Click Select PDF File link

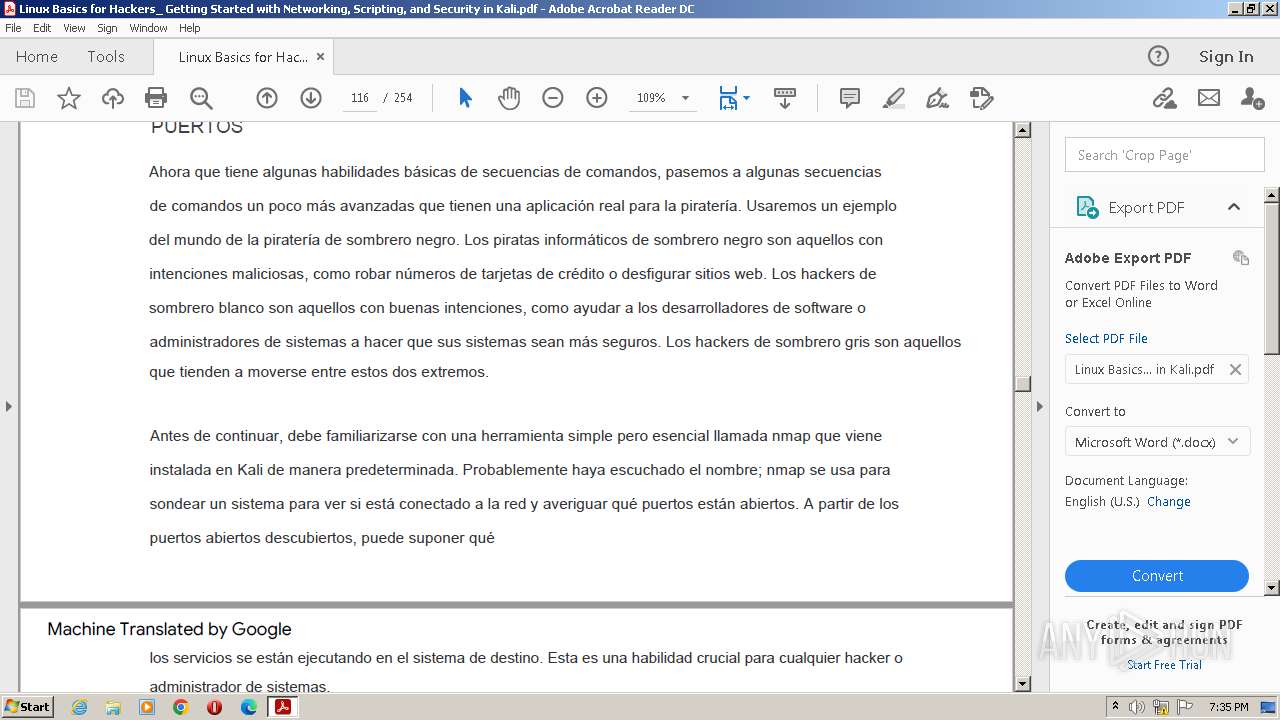(1106, 338)
